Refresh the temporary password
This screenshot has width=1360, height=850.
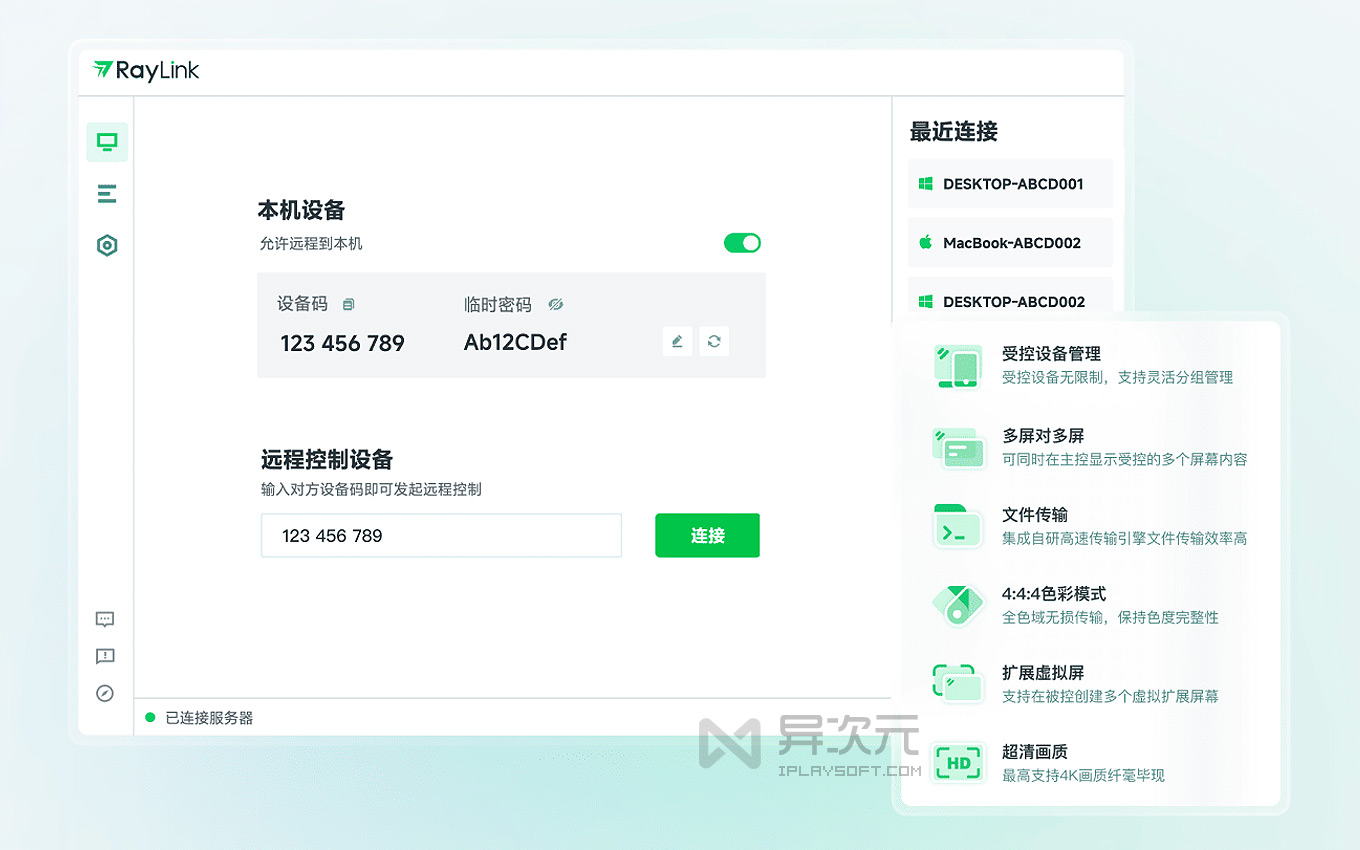click(714, 341)
